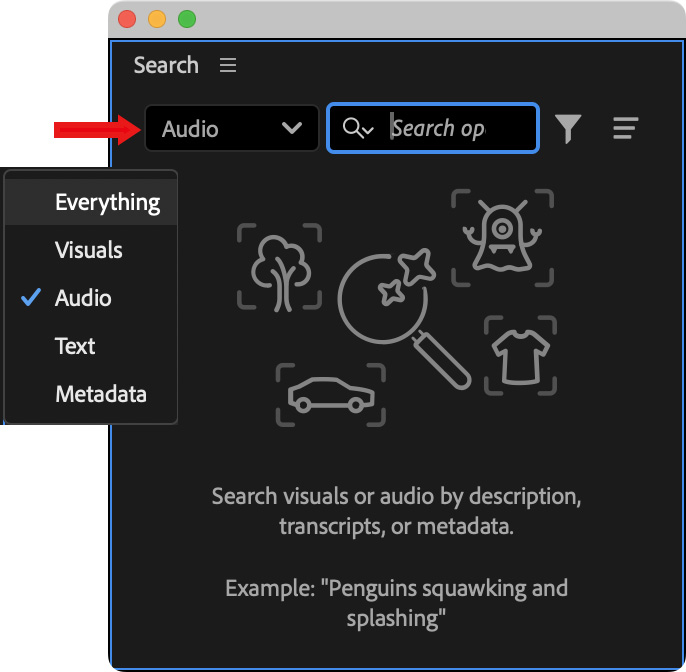686x672 pixels.
Task: Click the car illustration icon
Action: pyautogui.click(x=330, y=395)
